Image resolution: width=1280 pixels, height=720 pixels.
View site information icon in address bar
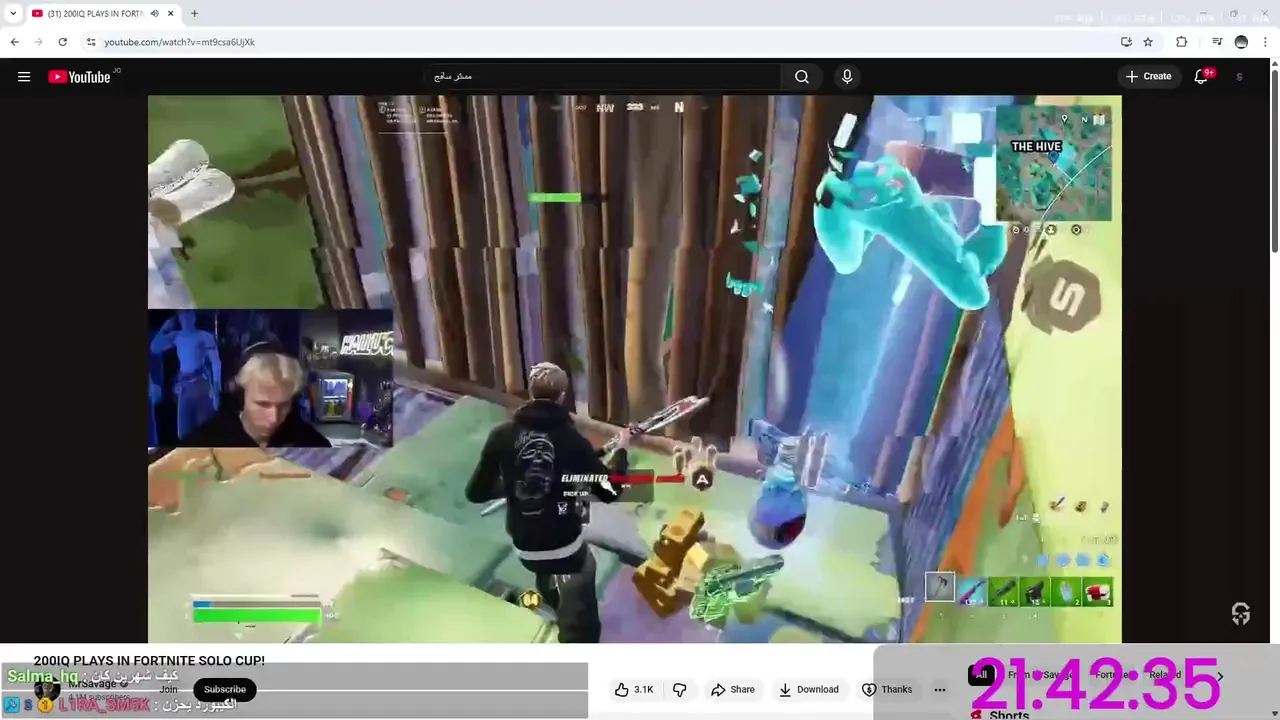tap(91, 42)
